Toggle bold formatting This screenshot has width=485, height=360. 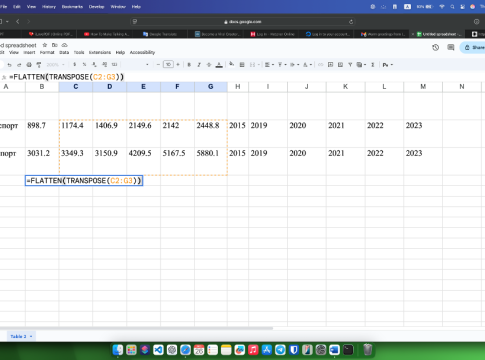click(x=189, y=65)
